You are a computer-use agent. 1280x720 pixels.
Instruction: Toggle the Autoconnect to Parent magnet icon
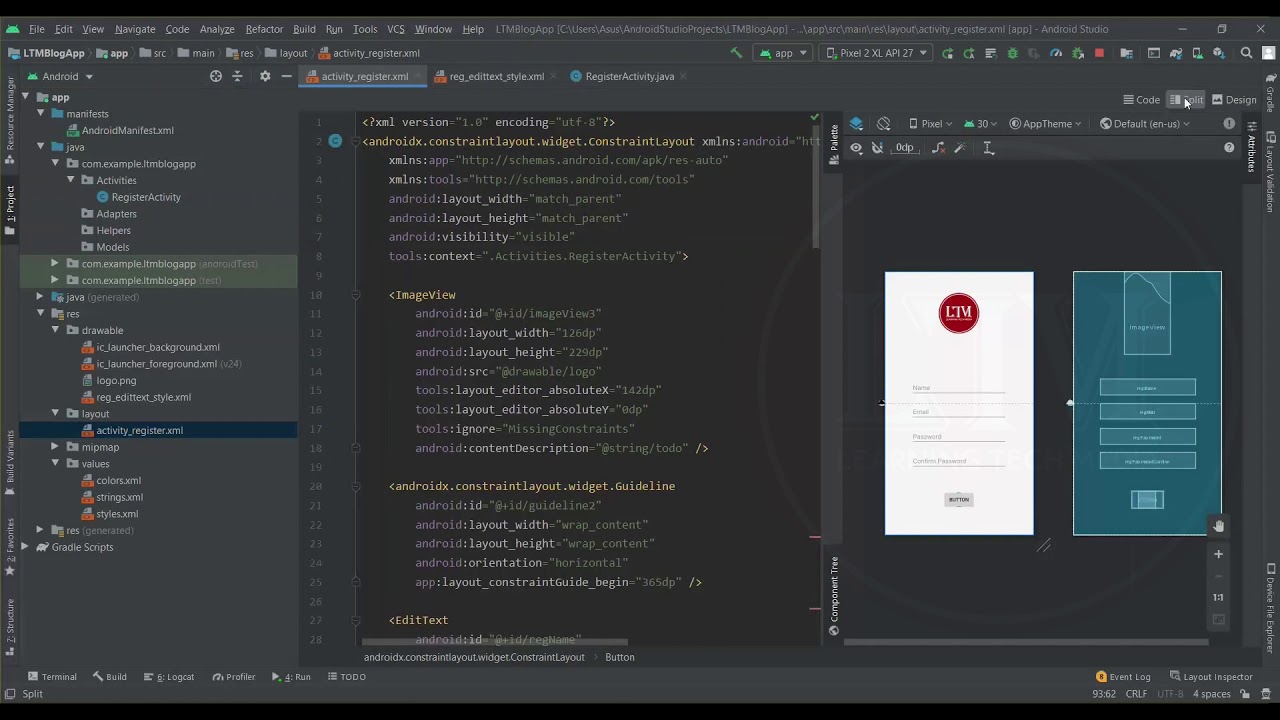coord(877,148)
